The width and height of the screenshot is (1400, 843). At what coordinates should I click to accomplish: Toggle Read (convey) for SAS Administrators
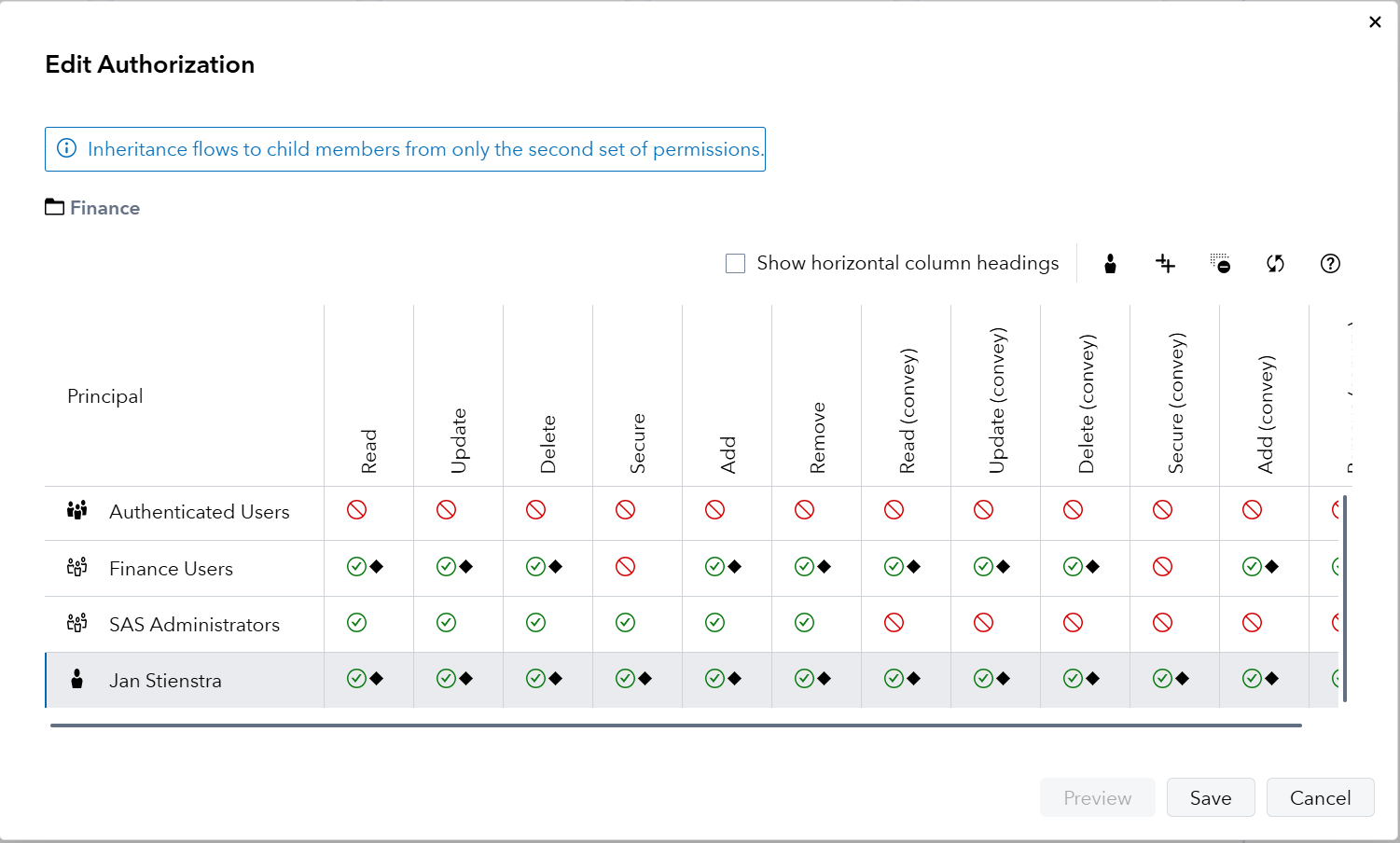pyautogui.click(x=894, y=623)
